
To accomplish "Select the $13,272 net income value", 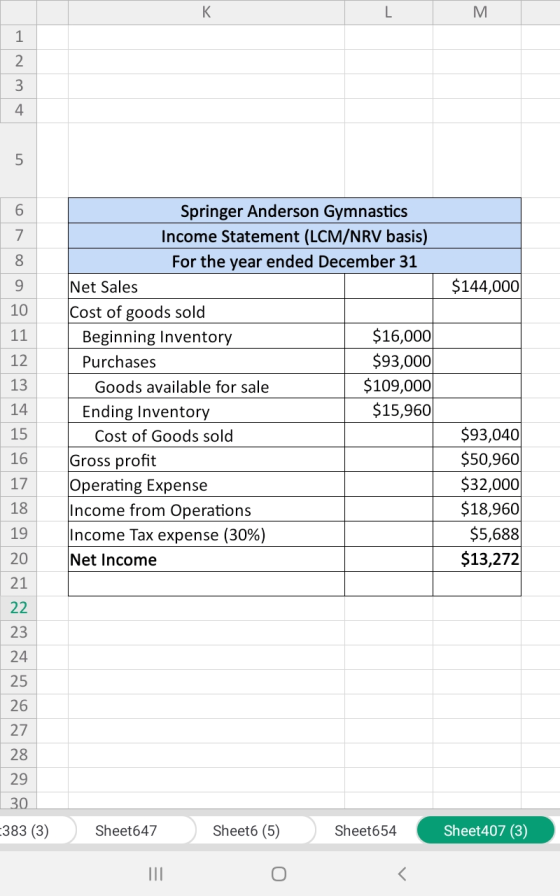I will (x=477, y=559).
